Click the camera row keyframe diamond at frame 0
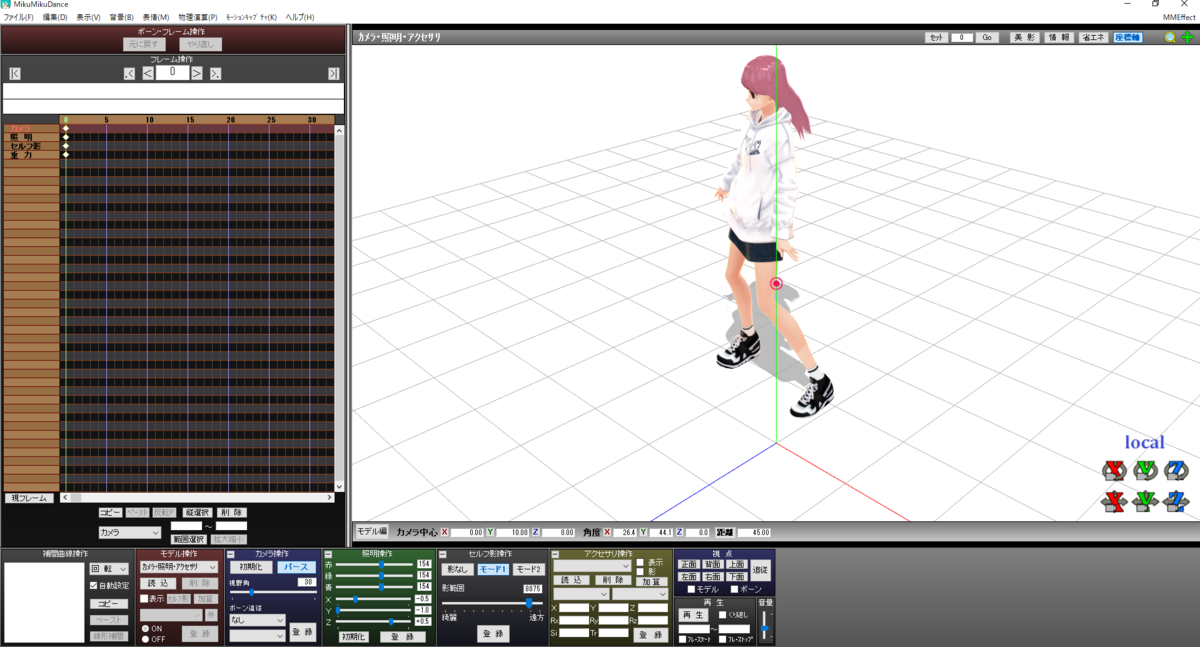Viewport: 1200px width, 647px height. [66, 129]
